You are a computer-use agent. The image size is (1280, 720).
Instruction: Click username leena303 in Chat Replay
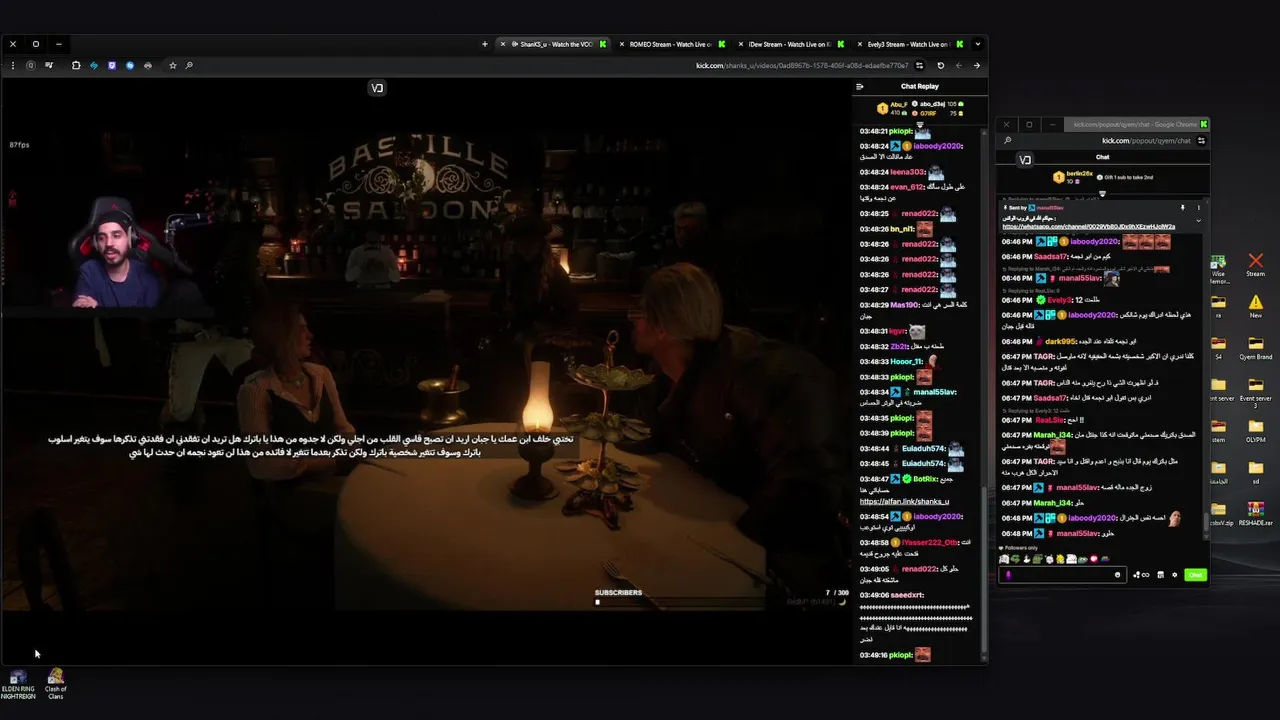tap(908, 172)
